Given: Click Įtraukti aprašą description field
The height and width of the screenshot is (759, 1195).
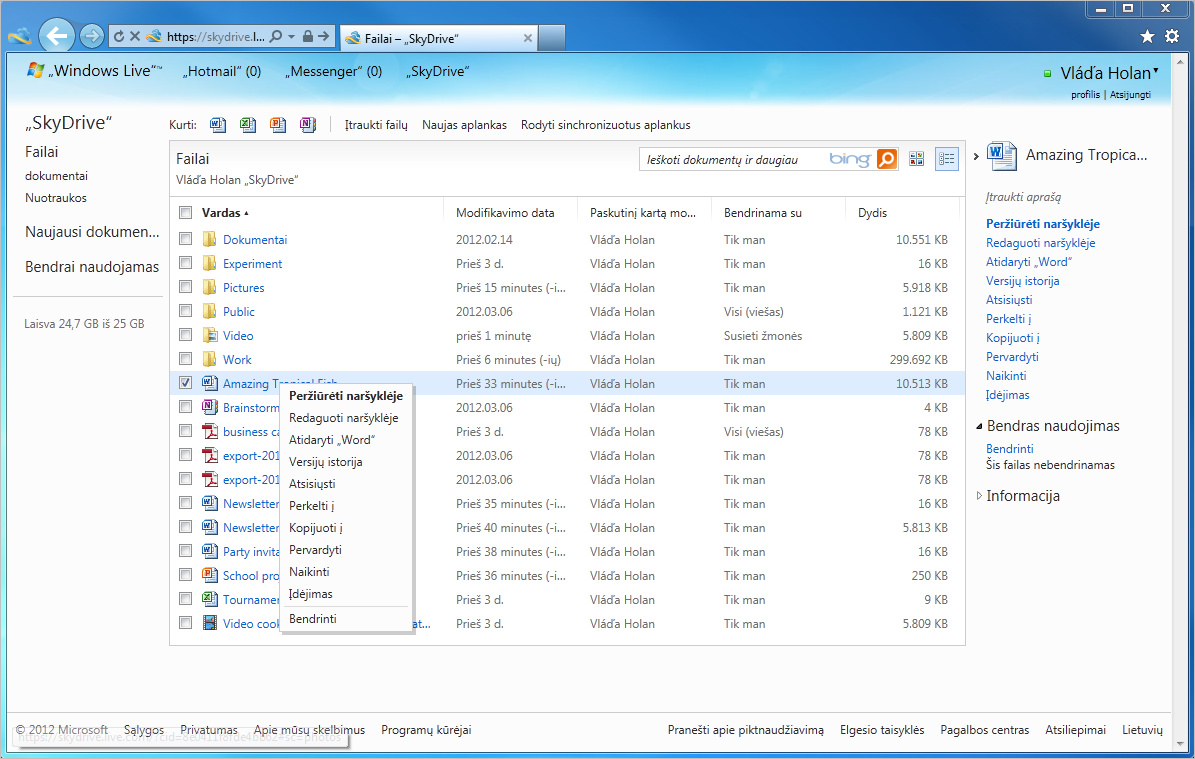Looking at the screenshot, I should tap(1023, 197).
